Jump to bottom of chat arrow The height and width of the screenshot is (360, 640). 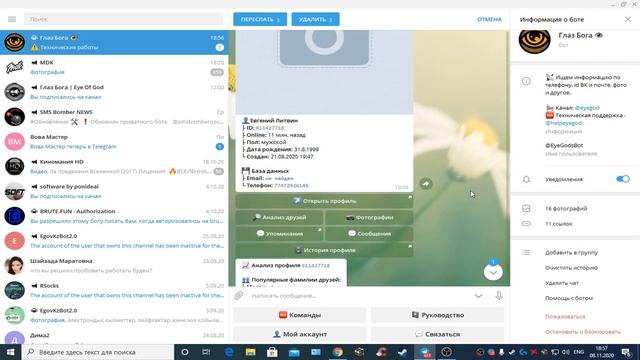[x=493, y=272]
